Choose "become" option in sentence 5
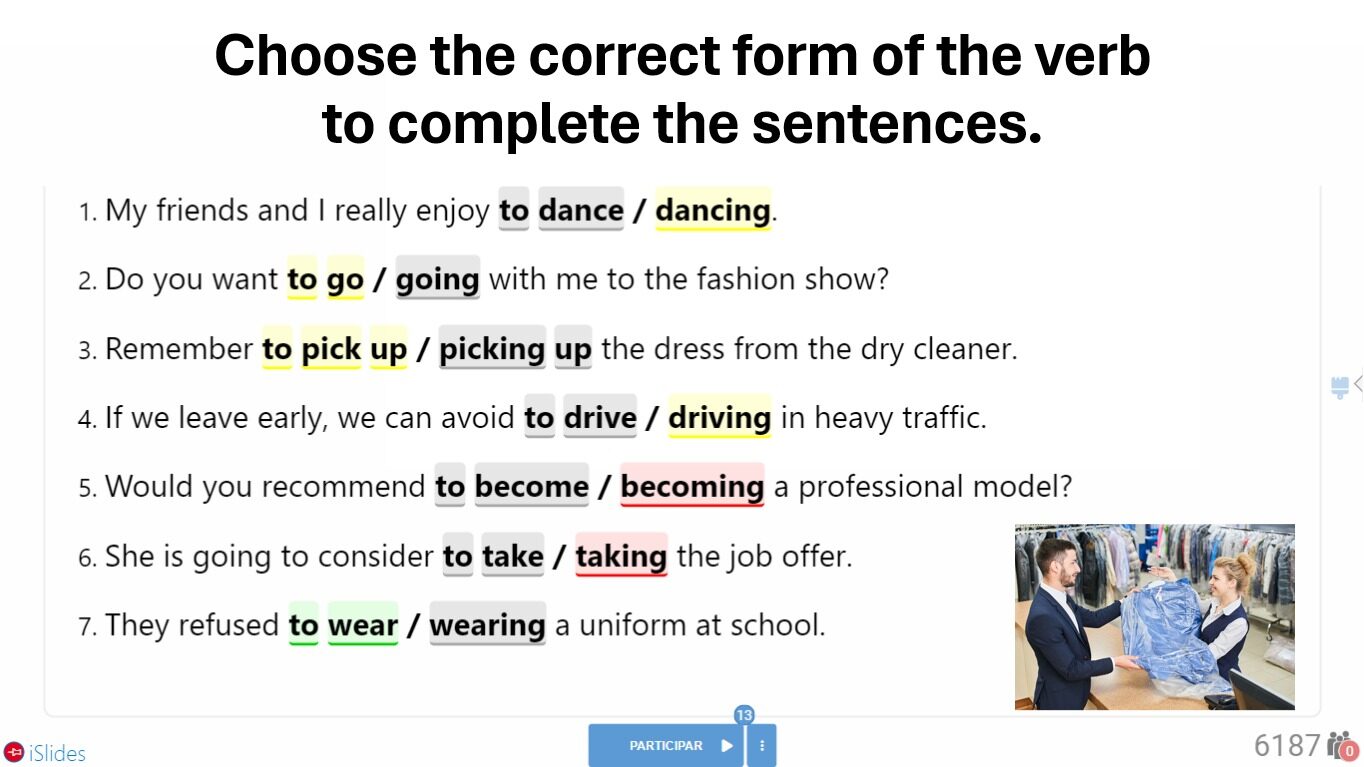This screenshot has height=767, width=1364. coord(532,486)
